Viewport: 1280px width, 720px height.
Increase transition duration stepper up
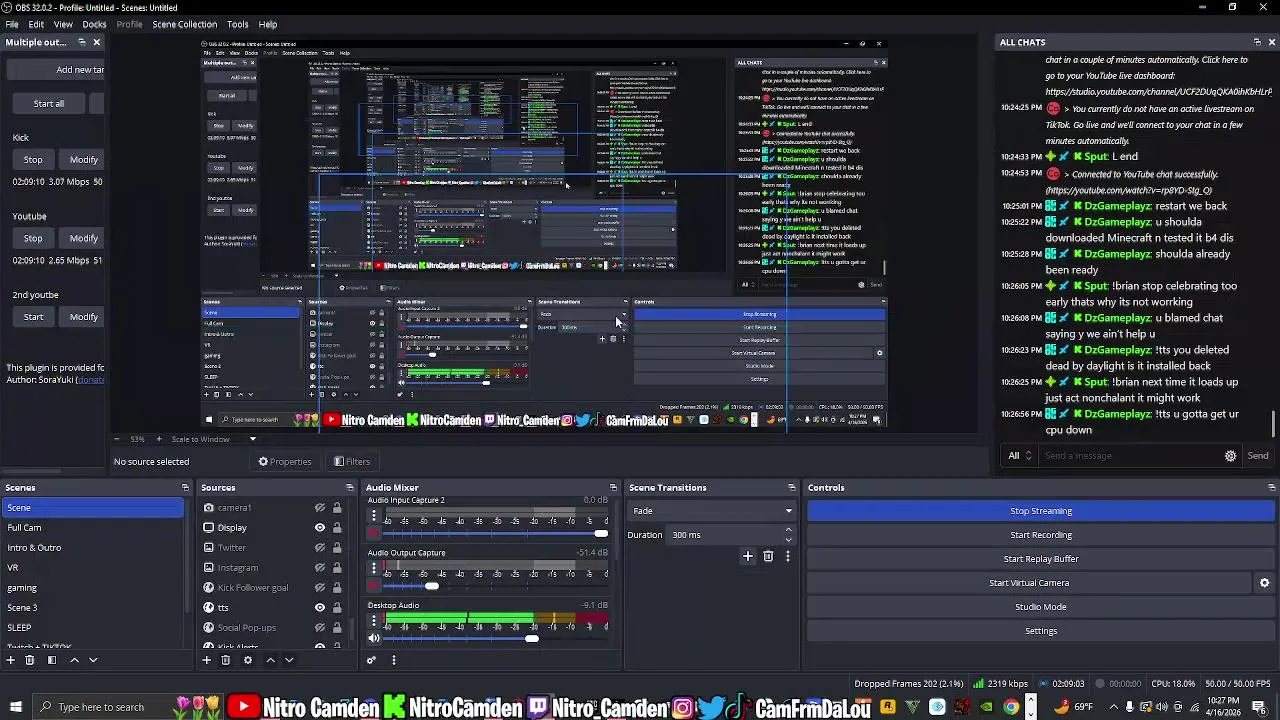point(788,530)
